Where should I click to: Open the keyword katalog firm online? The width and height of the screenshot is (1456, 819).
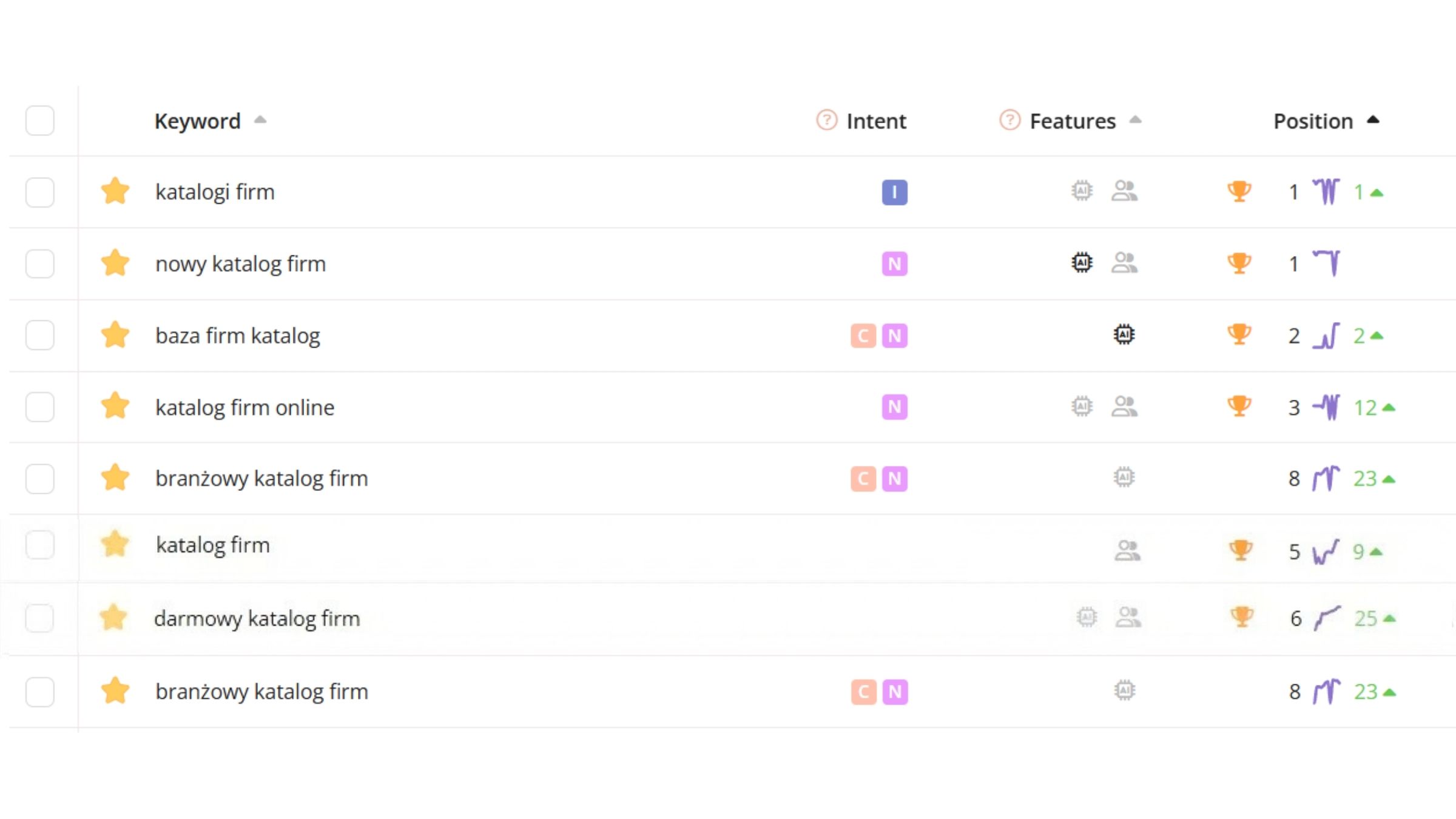click(244, 407)
